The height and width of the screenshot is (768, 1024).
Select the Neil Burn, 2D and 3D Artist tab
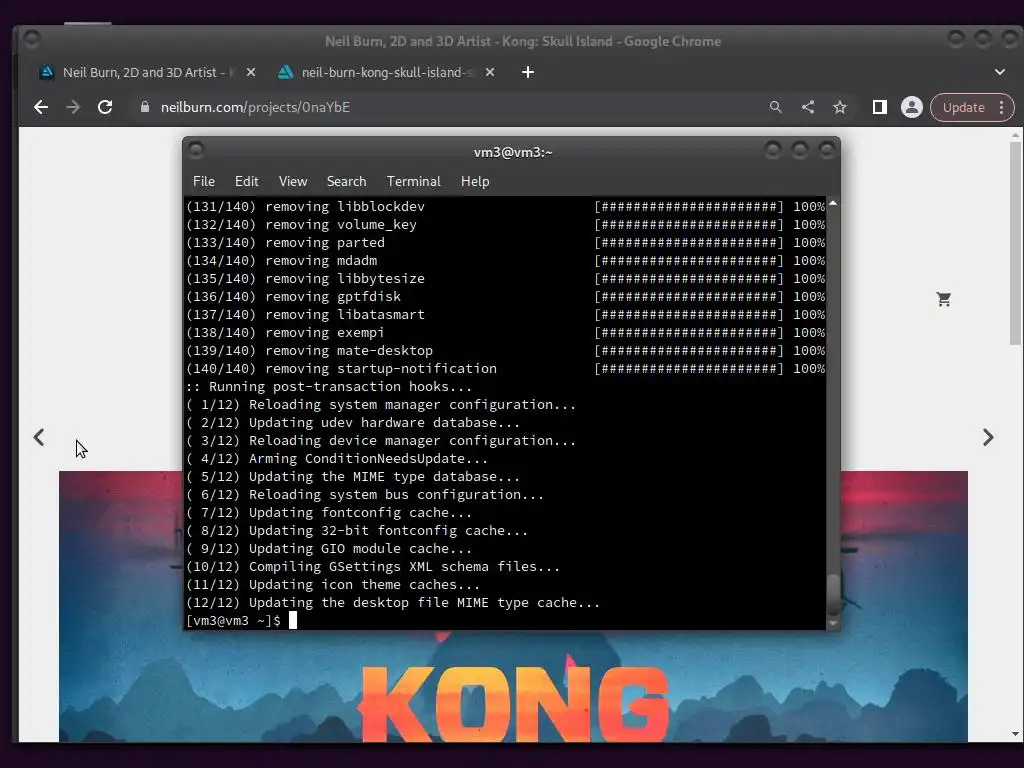coord(147,72)
